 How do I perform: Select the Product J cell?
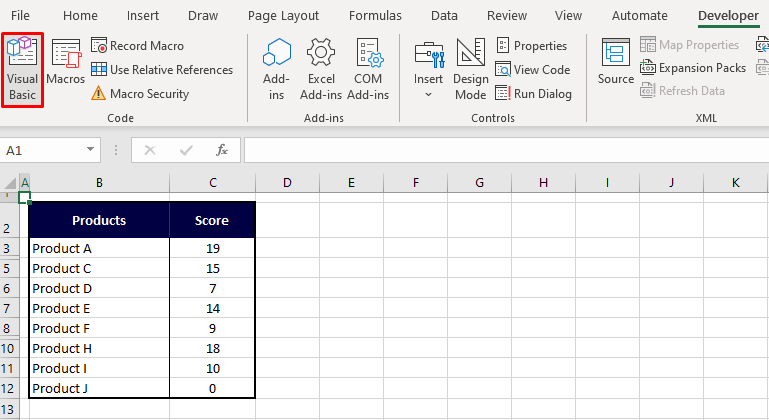pyautogui.click(x=99, y=388)
